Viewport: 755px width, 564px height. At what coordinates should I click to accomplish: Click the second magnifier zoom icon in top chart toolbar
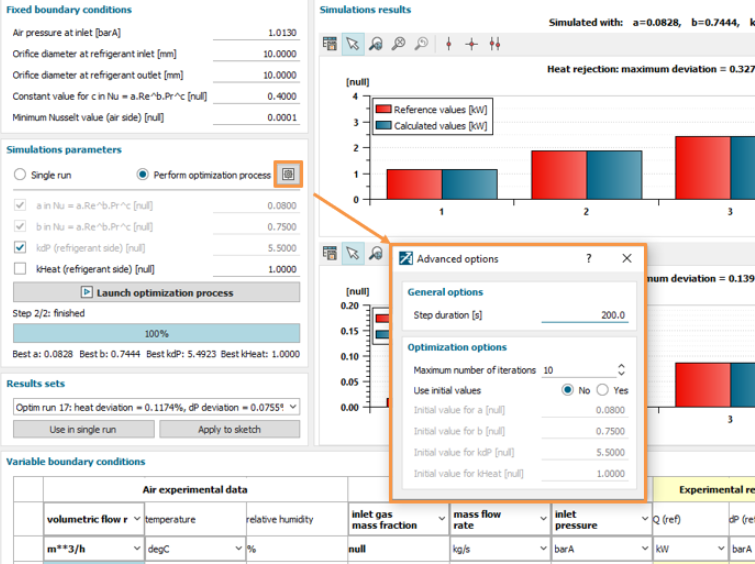tap(398, 43)
